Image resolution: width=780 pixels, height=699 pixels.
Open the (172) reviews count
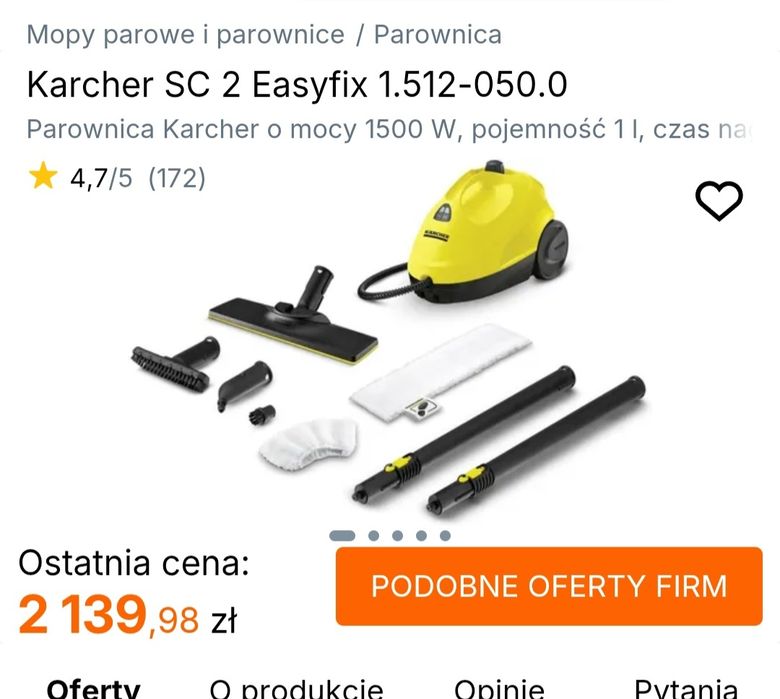point(177,178)
